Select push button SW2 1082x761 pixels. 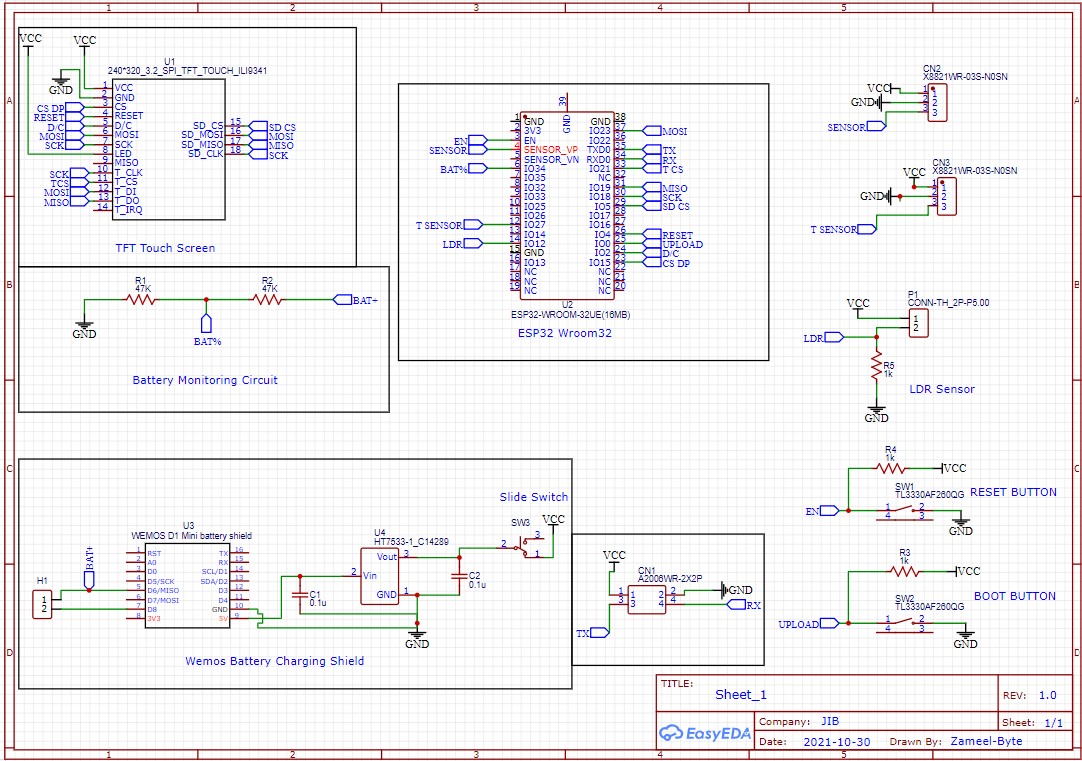(905, 624)
